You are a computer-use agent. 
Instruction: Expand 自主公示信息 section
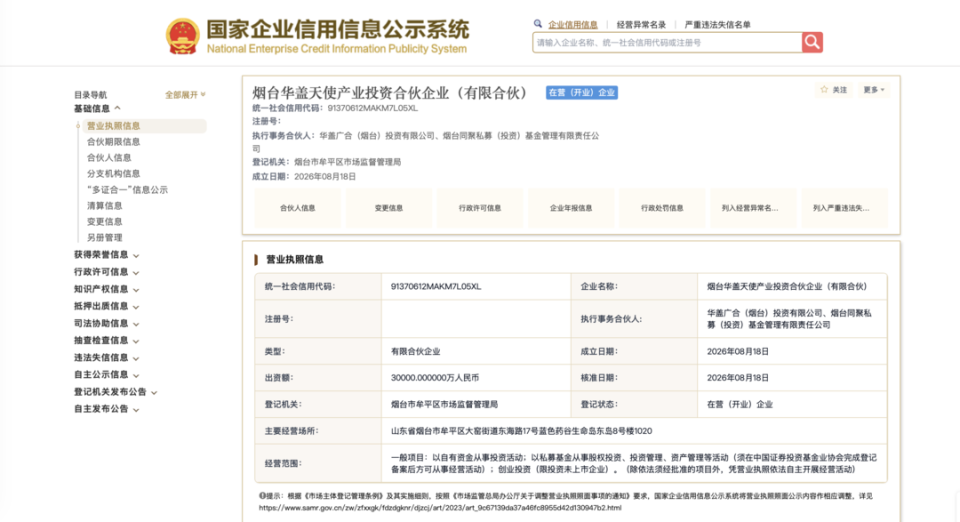tap(107, 375)
